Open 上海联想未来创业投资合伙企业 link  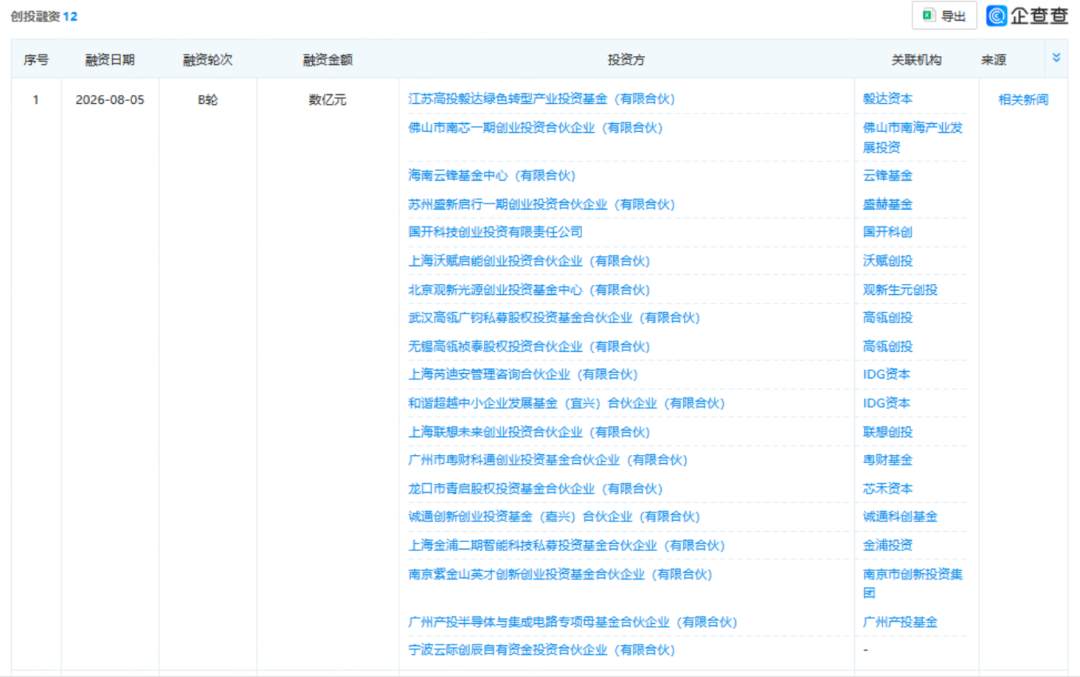[529, 432]
